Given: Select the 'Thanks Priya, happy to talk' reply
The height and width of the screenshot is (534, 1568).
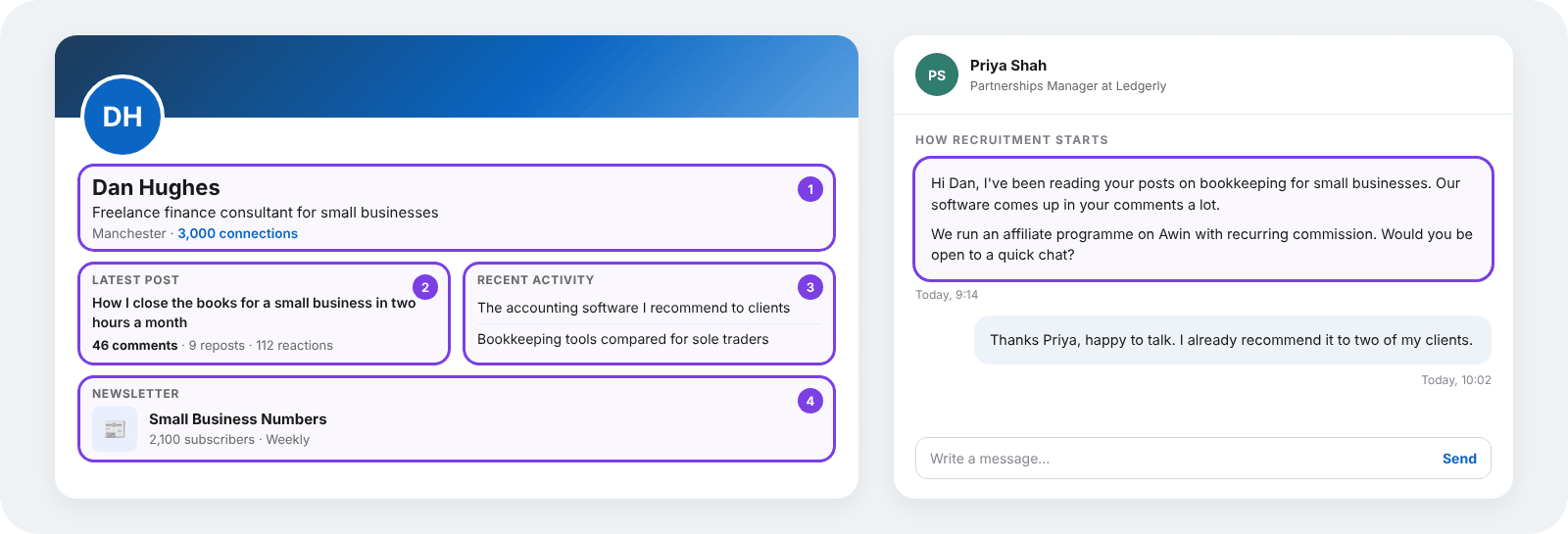Looking at the screenshot, I should coord(1232,340).
